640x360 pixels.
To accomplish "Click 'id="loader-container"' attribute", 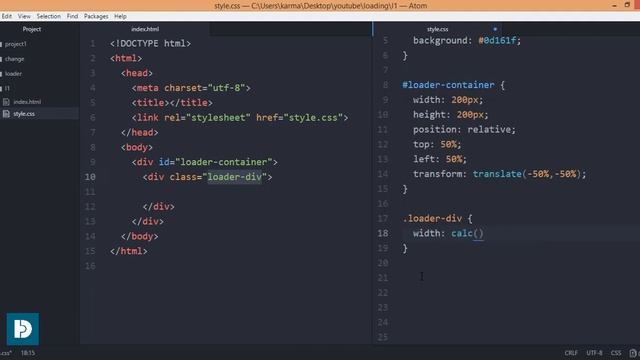I will [216, 162].
